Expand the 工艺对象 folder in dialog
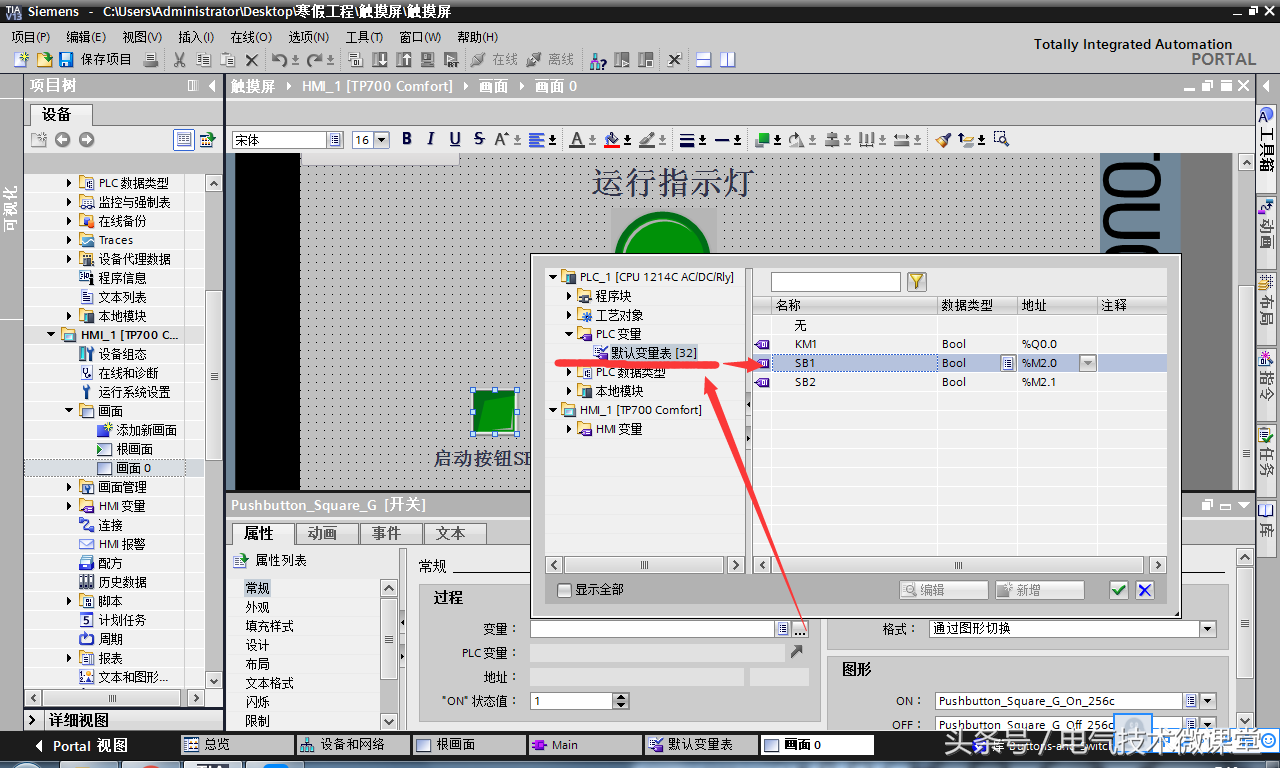1280x768 pixels. [x=569, y=315]
